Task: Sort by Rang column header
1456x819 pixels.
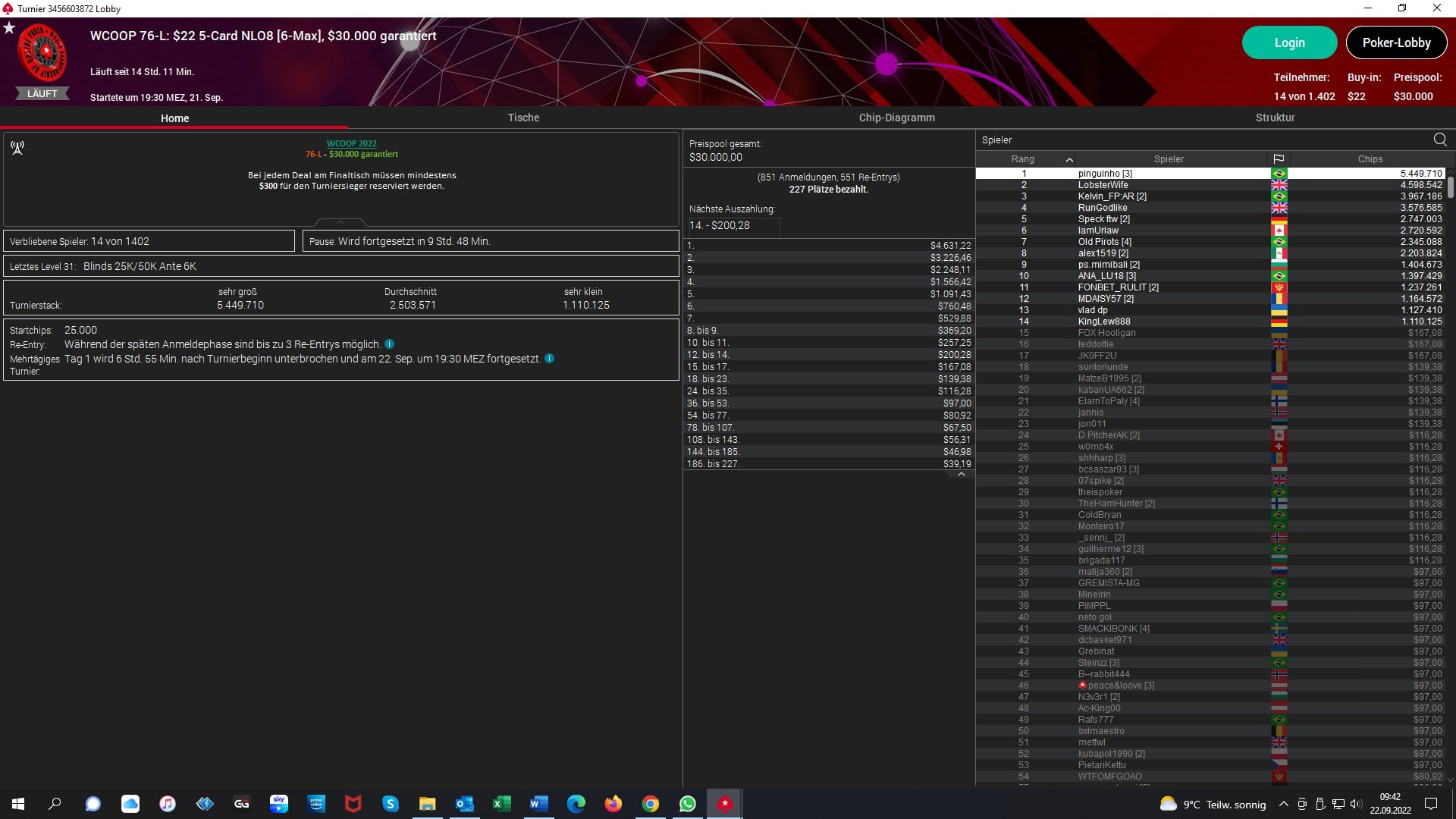Action: point(1023,158)
